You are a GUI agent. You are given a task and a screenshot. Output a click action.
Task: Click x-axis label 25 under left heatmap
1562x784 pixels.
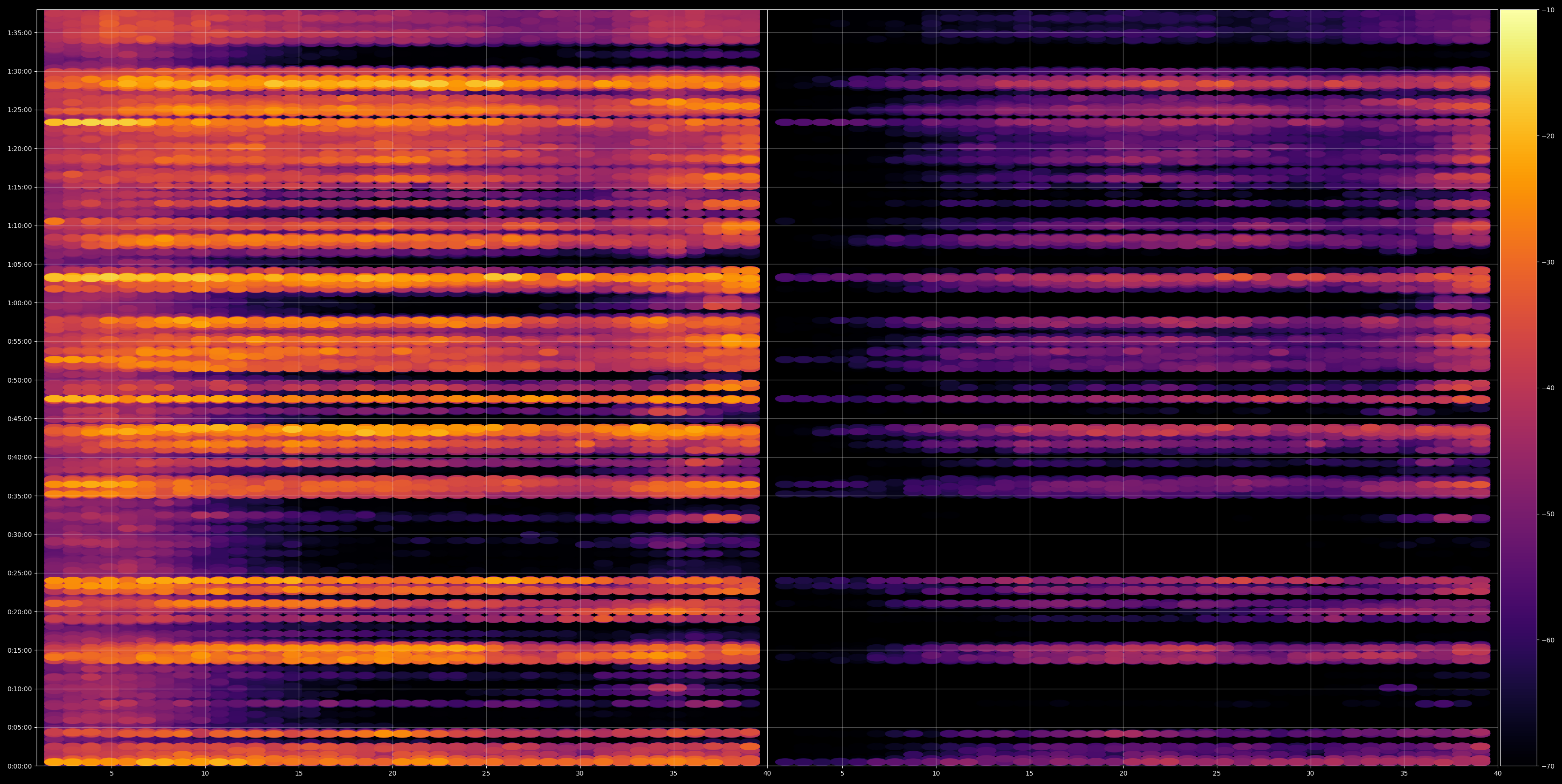pyautogui.click(x=486, y=774)
